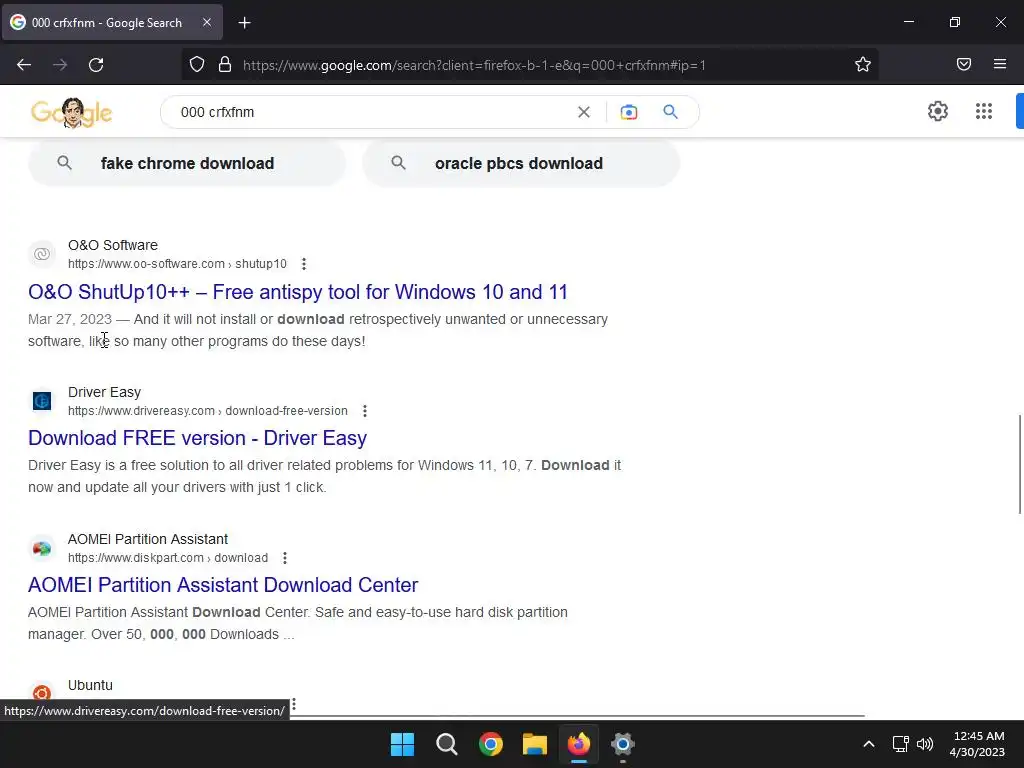Open O&O ShutUp10++ result link

tap(298, 292)
